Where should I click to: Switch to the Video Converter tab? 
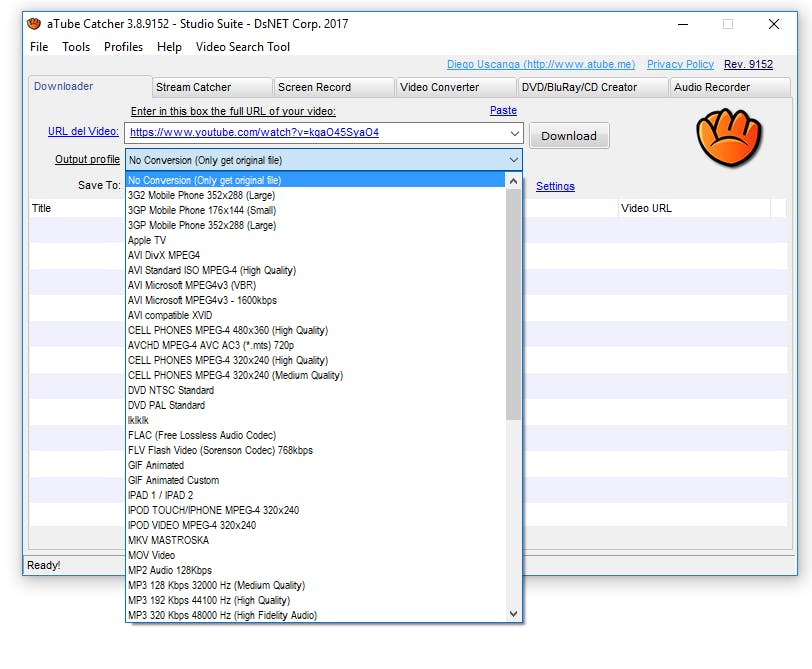[456, 87]
